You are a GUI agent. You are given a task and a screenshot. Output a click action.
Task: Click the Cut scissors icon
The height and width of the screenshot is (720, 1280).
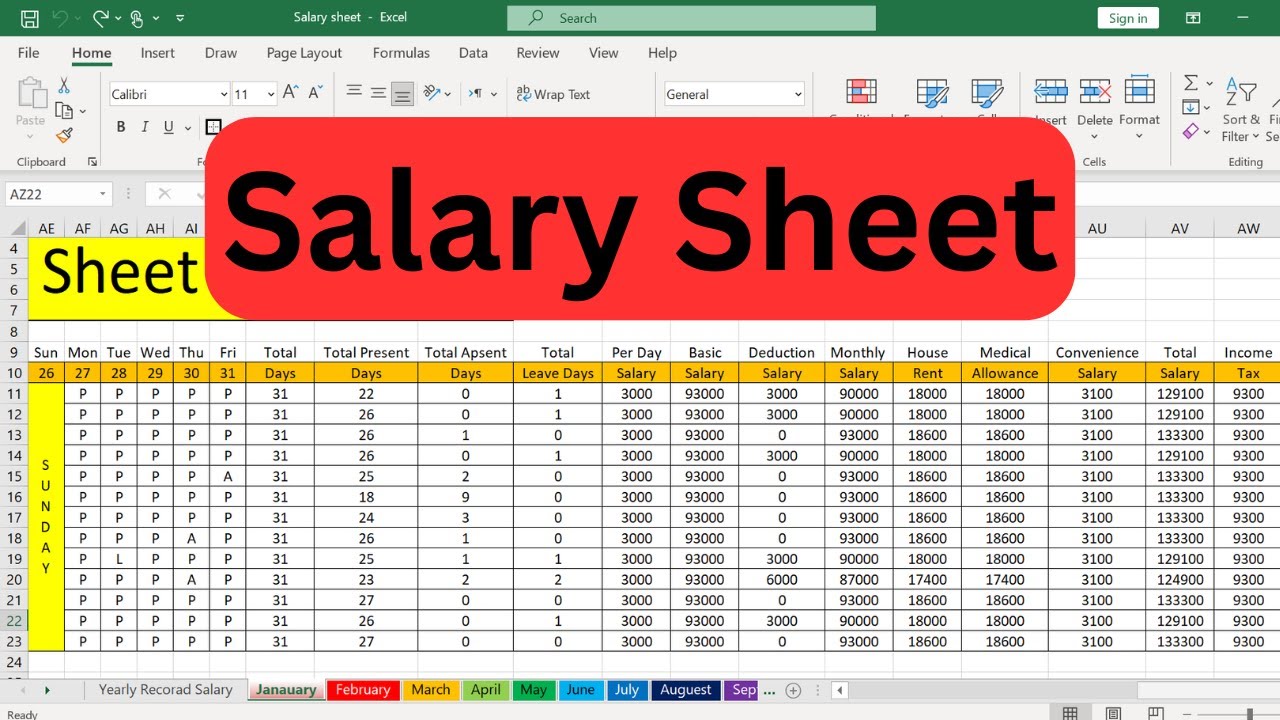point(64,86)
